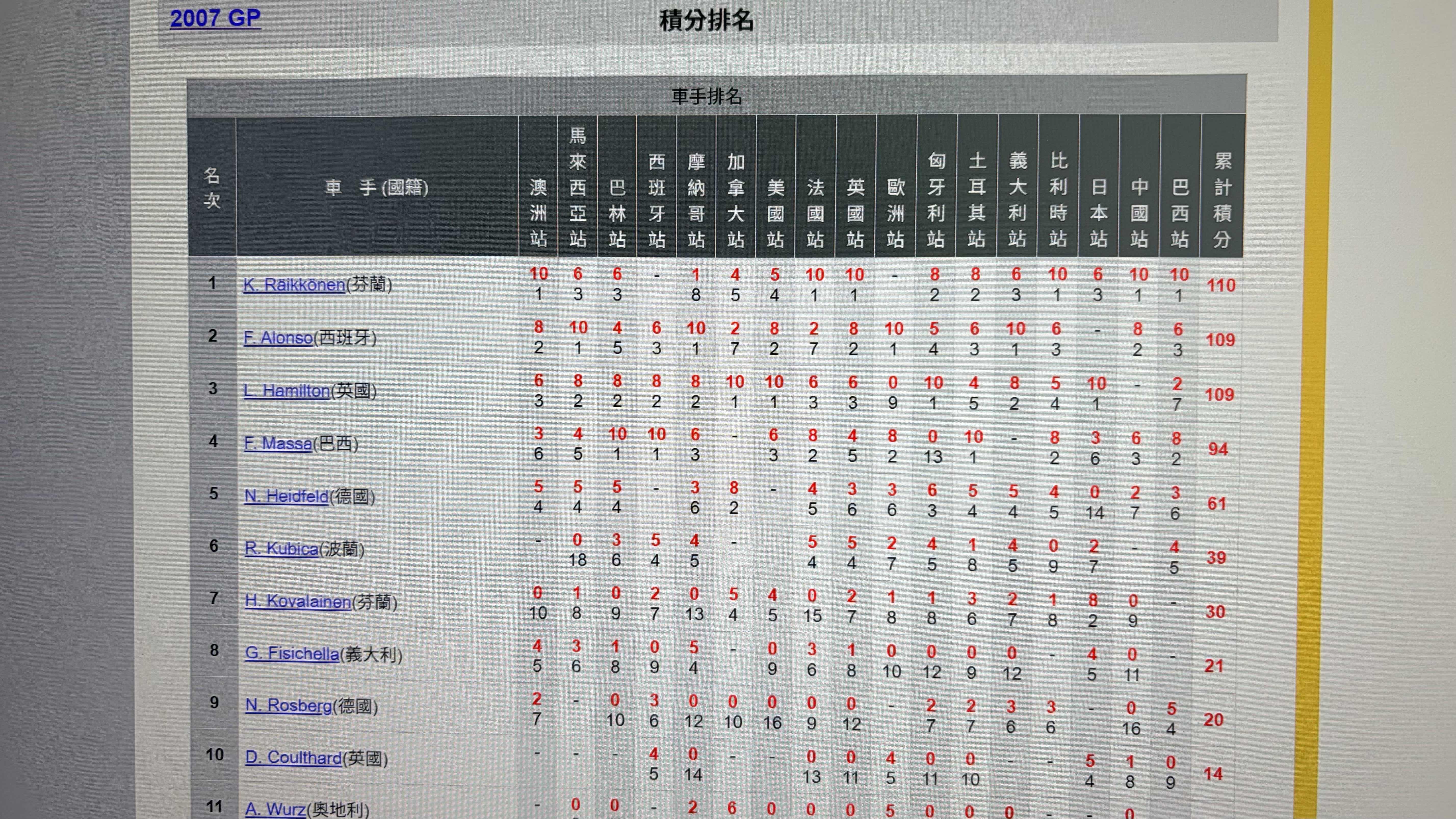Viewport: 1456px width, 819px height.
Task: Click Räikkönen's total score 110
Action: (1221, 285)
